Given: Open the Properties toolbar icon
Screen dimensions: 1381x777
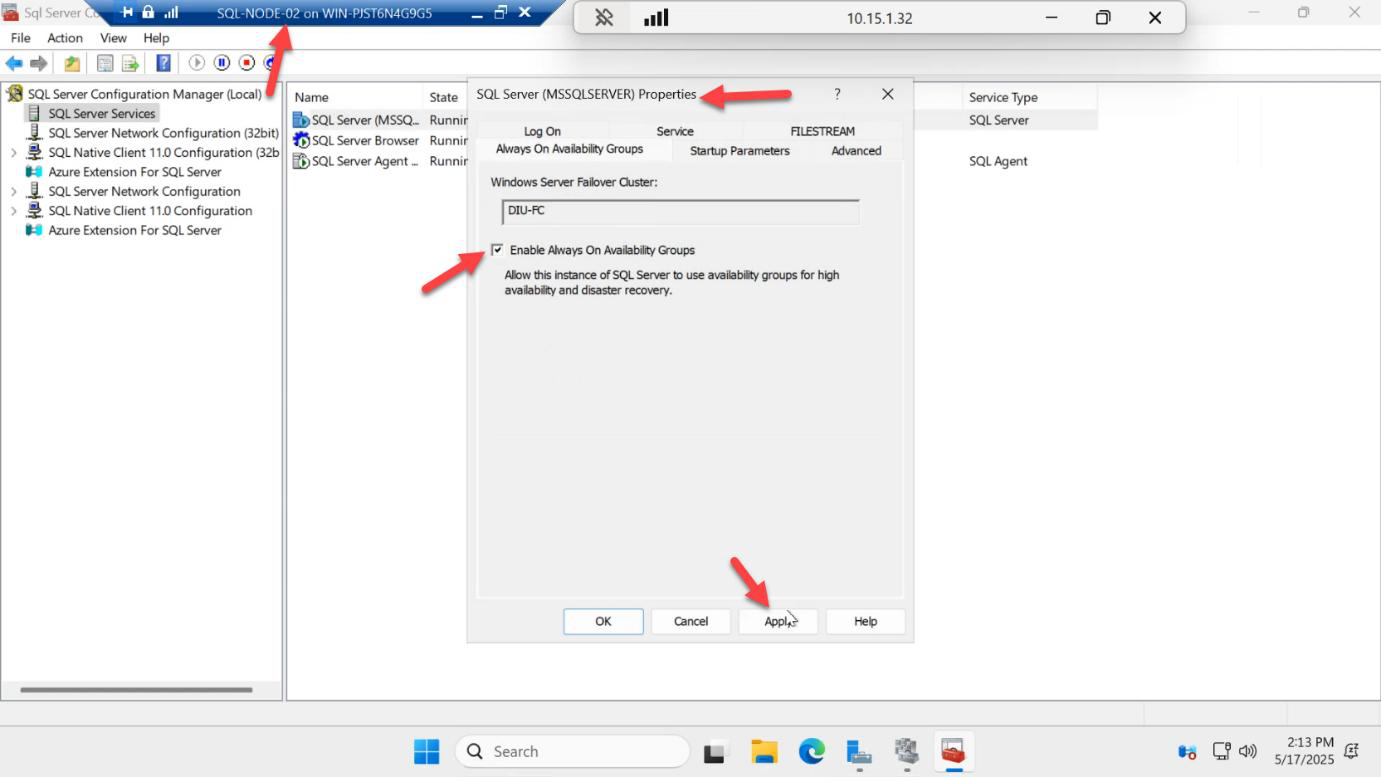Looking at the screenshot, I should 105,63.
